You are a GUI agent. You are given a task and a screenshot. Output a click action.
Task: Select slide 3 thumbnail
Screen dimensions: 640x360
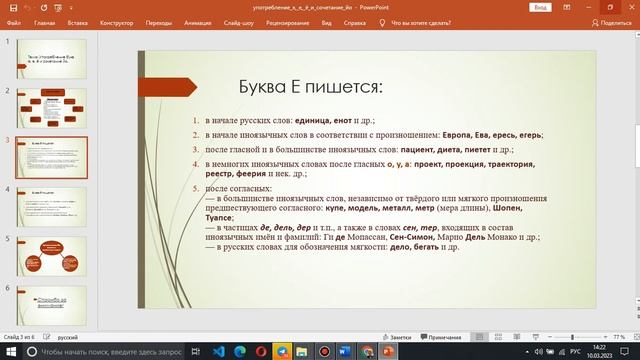(x=51, y=158)
